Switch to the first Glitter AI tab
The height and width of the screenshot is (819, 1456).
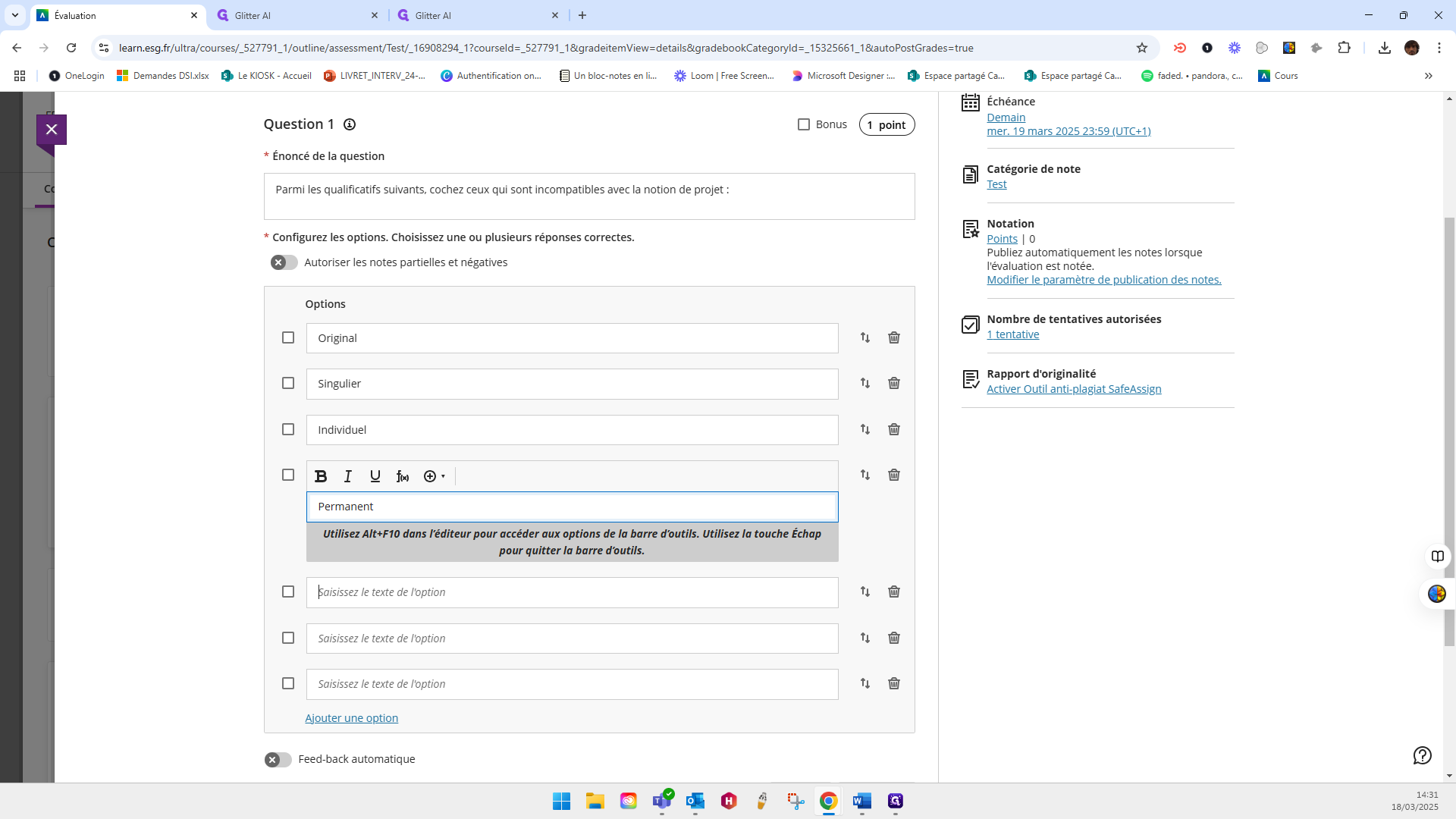point(297,15)
